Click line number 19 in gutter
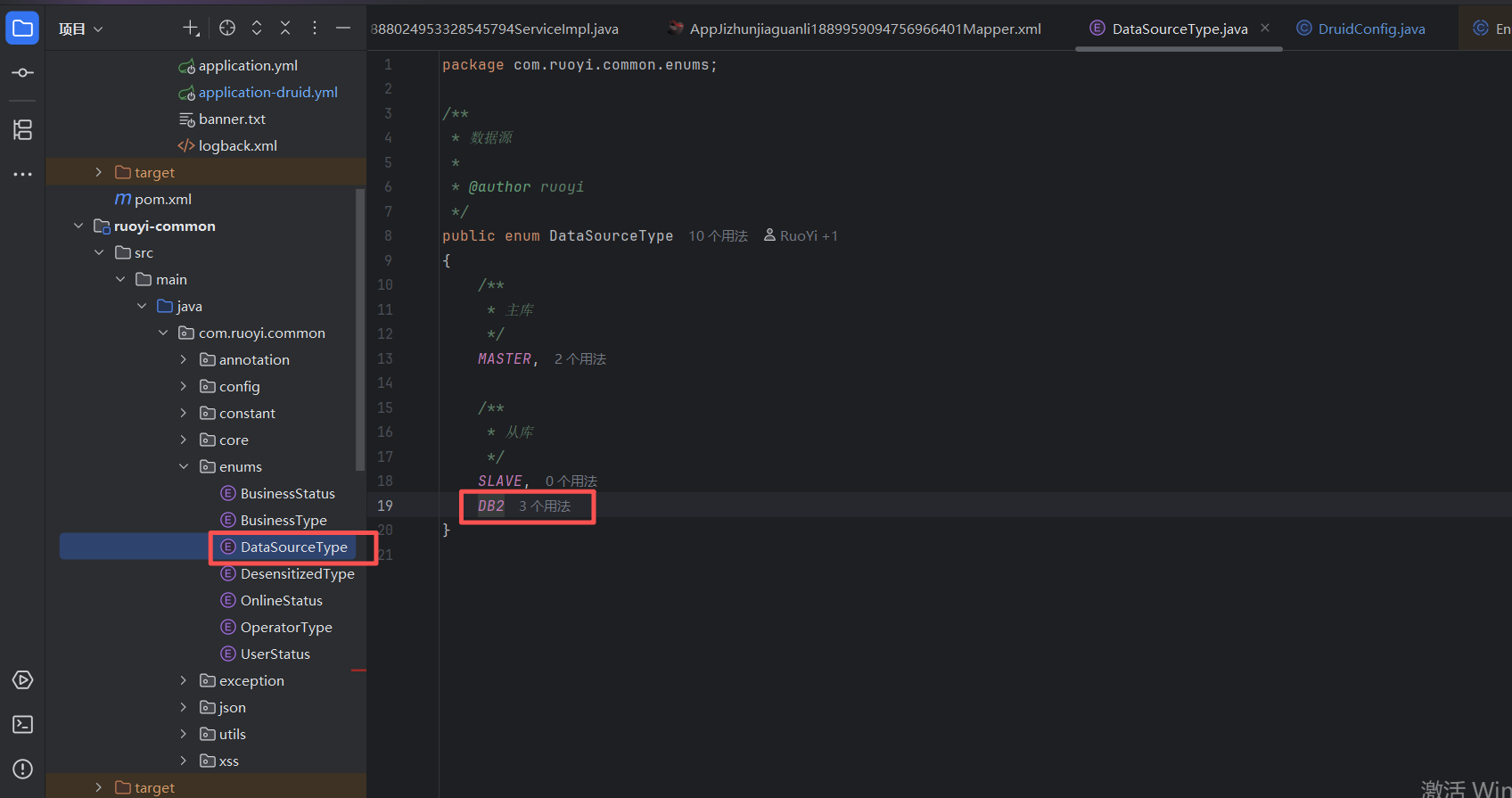The width and height of the screenshot is (1512, 798). tap(385, 506)
